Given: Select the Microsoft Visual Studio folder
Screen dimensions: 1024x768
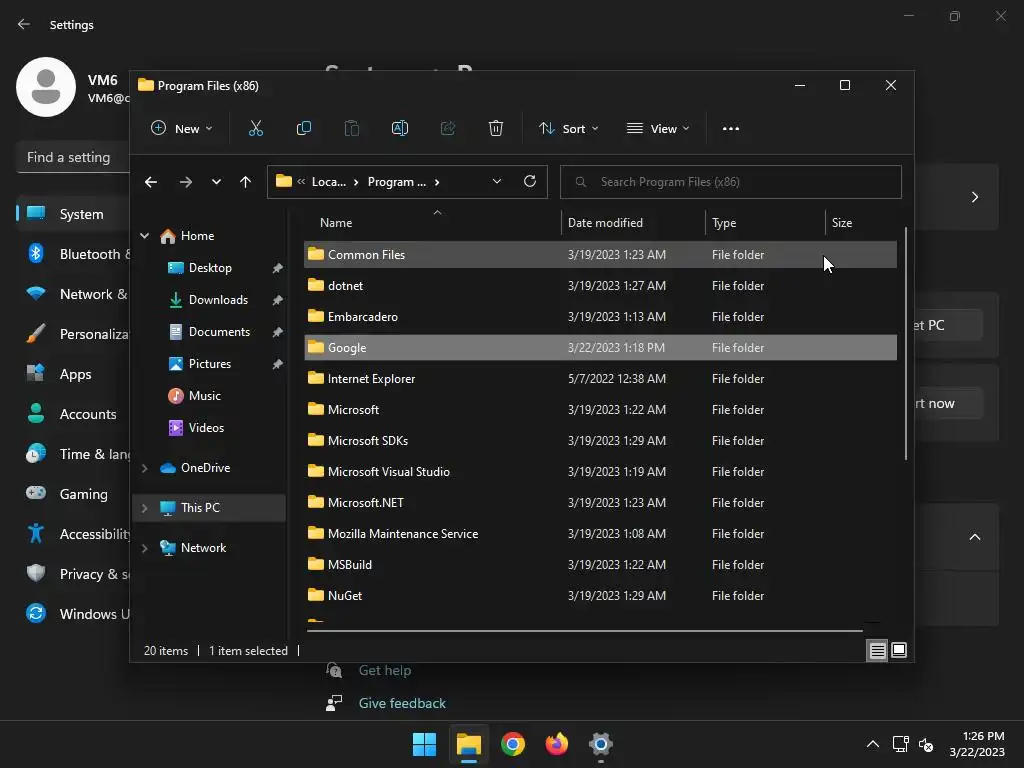Looking at the screenshot, I should tap(600, 472).
